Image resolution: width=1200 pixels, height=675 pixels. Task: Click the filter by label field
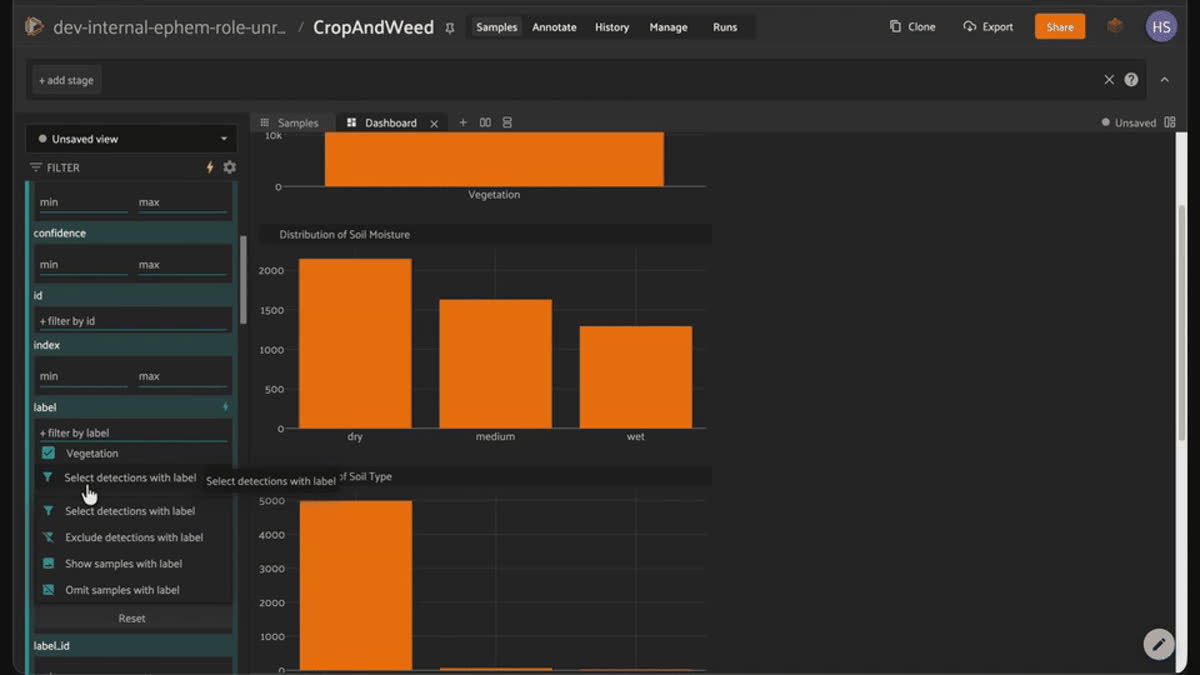[x=132, y=433]
